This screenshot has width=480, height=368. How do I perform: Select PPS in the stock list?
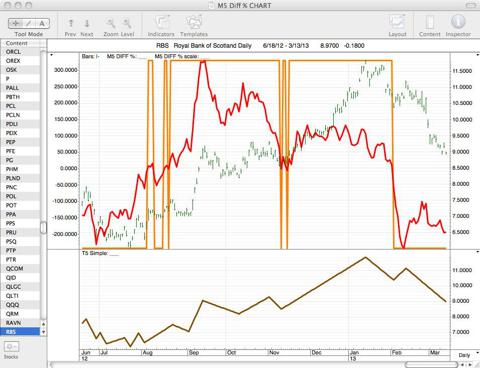coord(20,223)
